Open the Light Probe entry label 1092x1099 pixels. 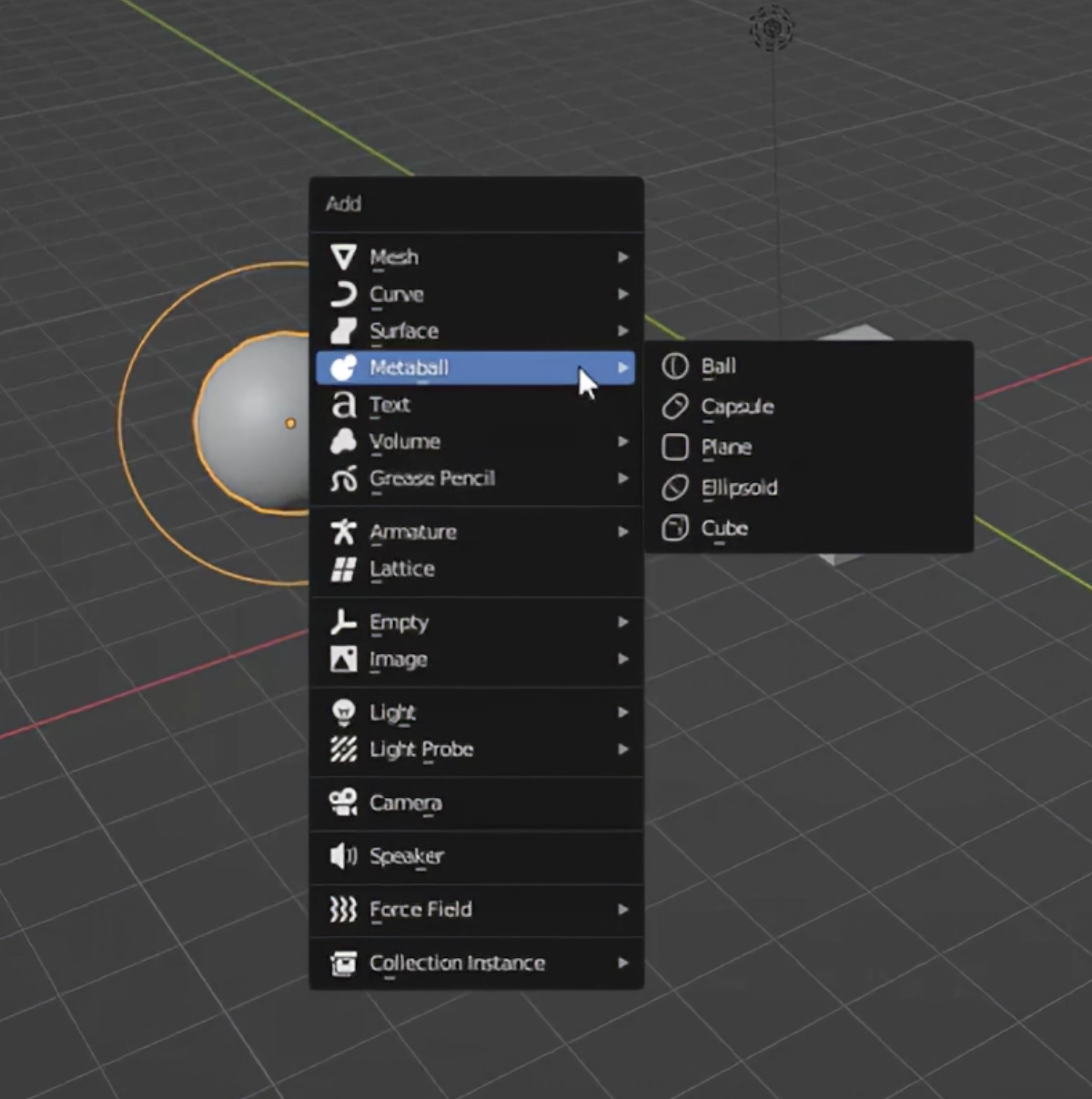421,750
